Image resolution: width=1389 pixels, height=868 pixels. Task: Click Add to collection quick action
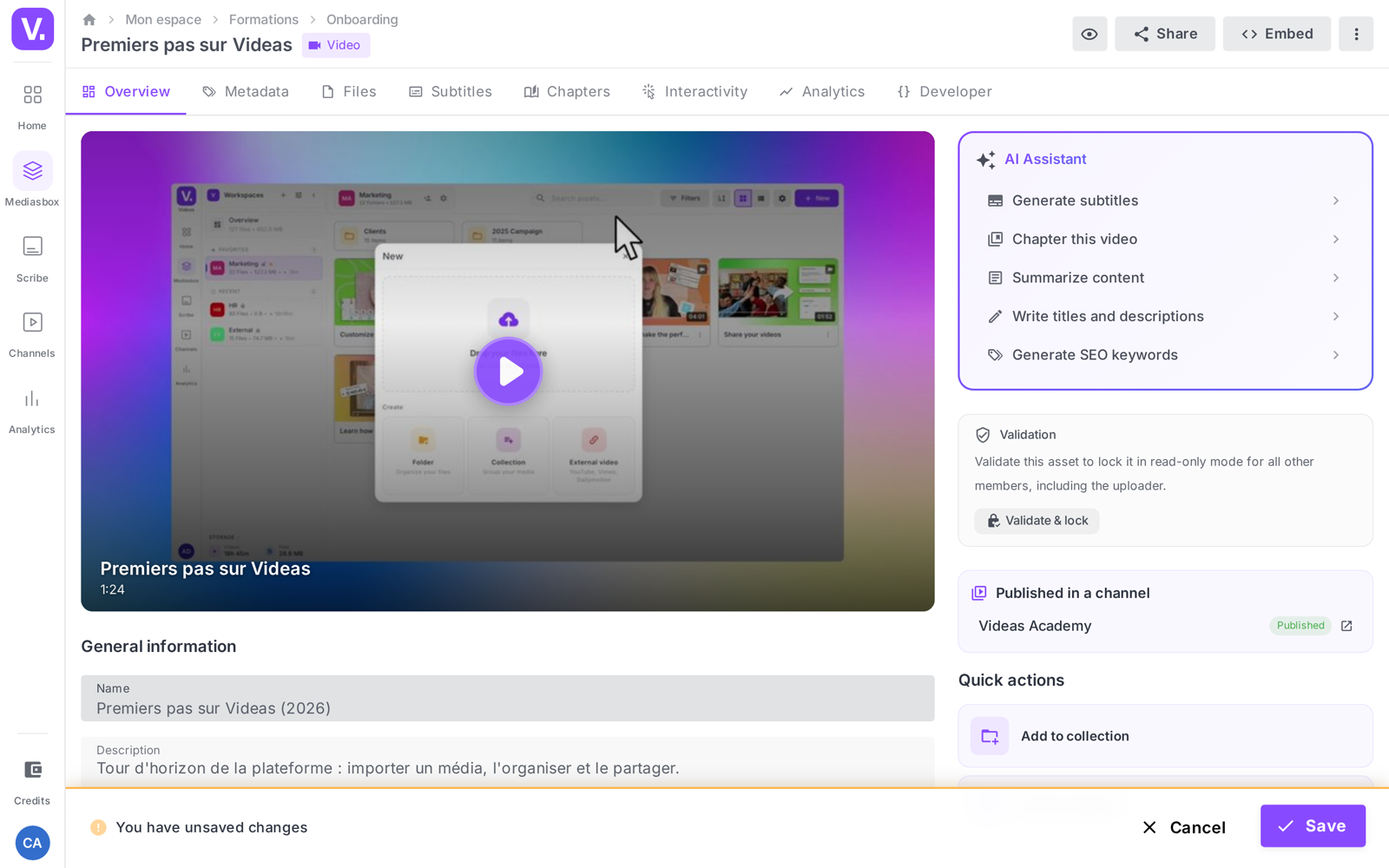coord(1165,736)
